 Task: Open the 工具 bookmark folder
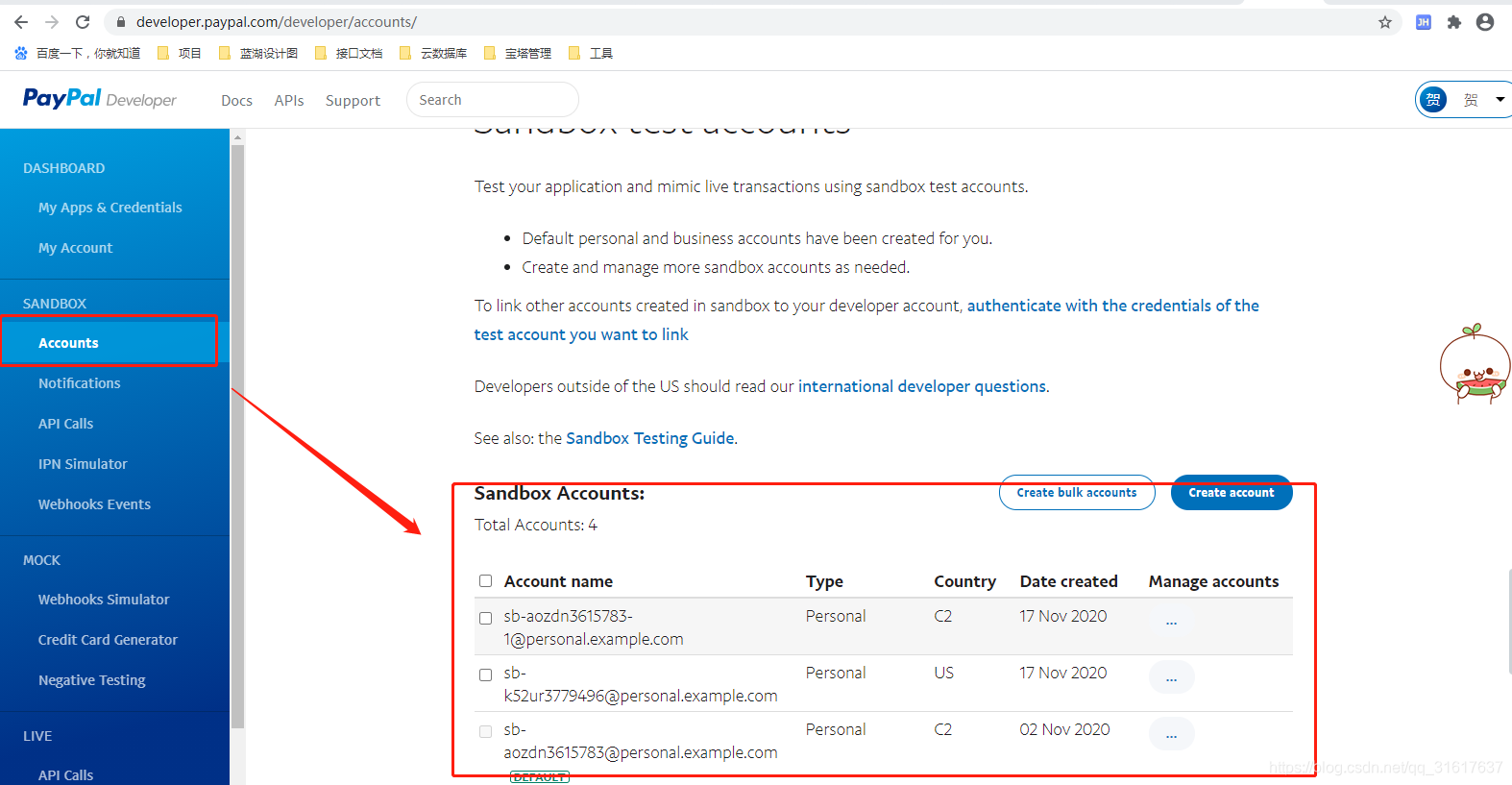(x=591, y=53)
